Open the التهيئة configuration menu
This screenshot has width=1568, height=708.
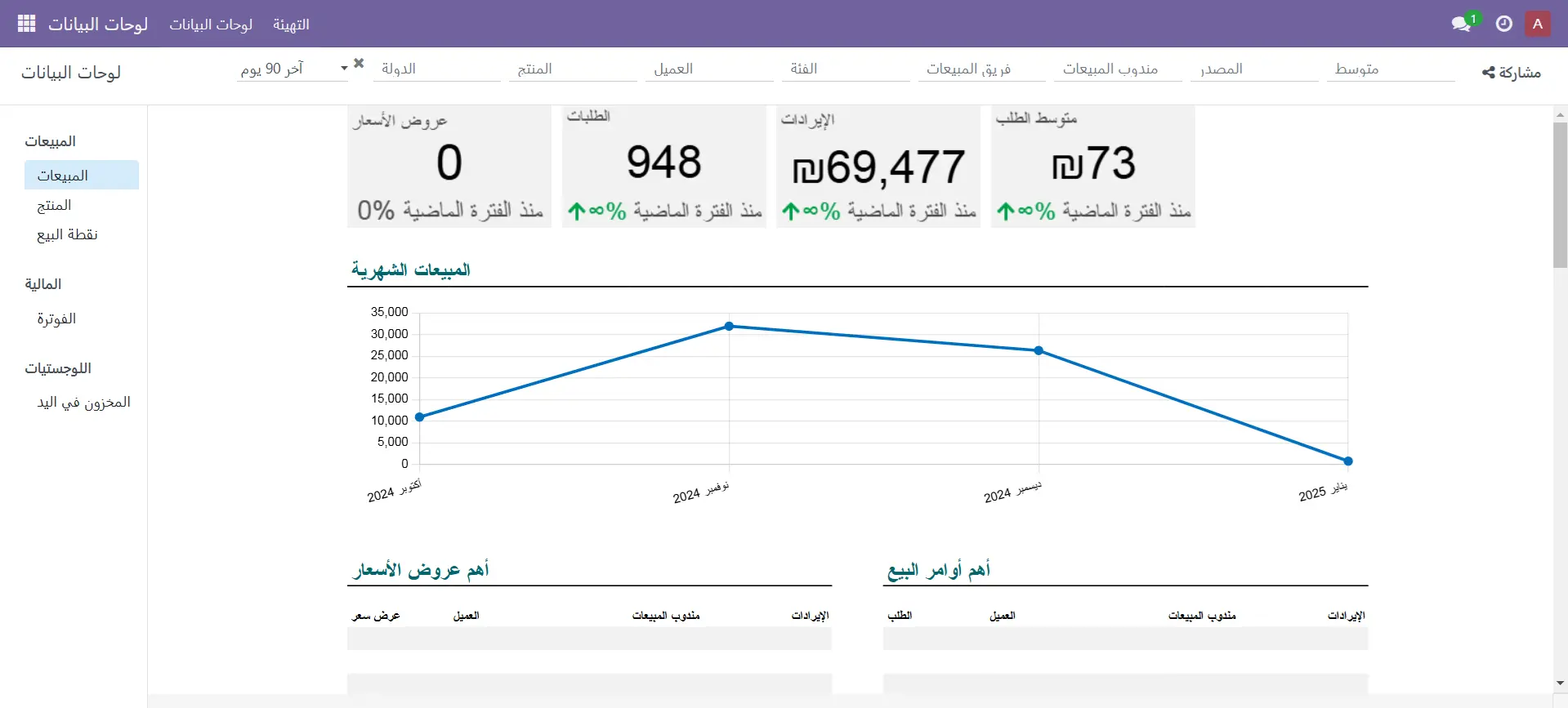tap(291, 24)
